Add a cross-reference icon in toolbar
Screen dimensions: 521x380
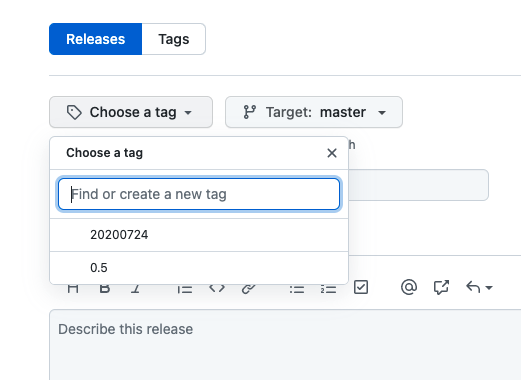(x=441, y=287)
